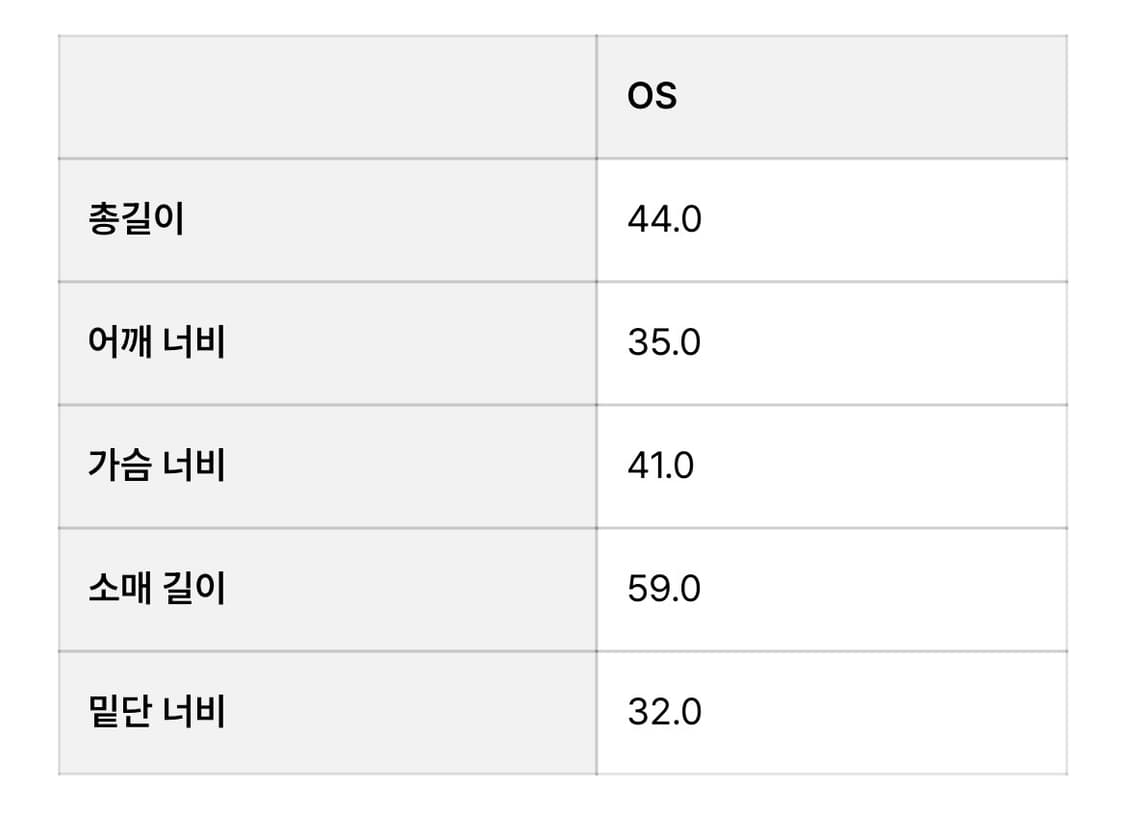Select the 35.0 shoulder width value
Image resolution: width=1125 pixels, height=831 pixels.
click(664, 343)
